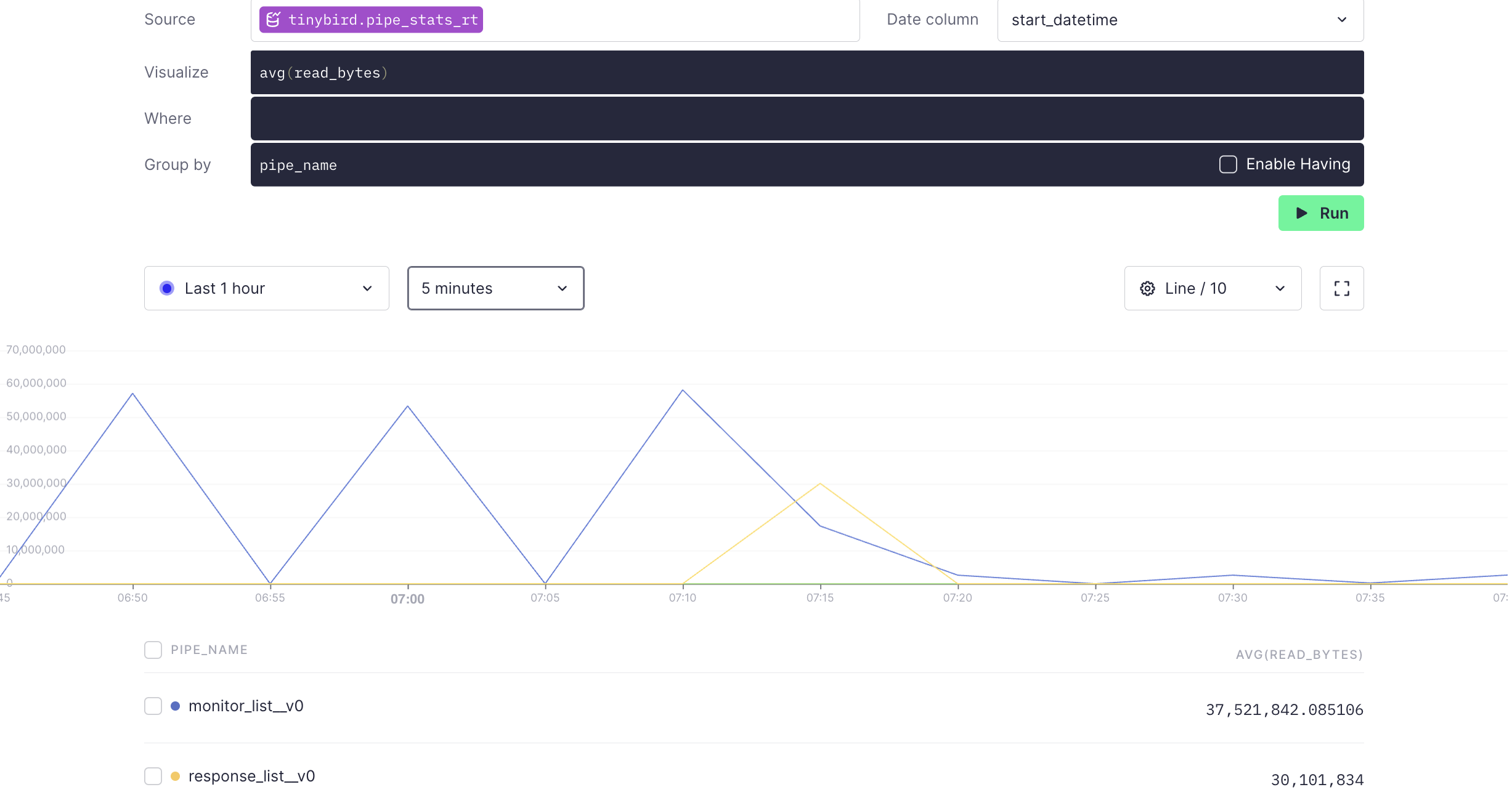The image size is (1512, 803).
Task: Open the Last 1 hour time range dropdown
Action: [266, 288]
